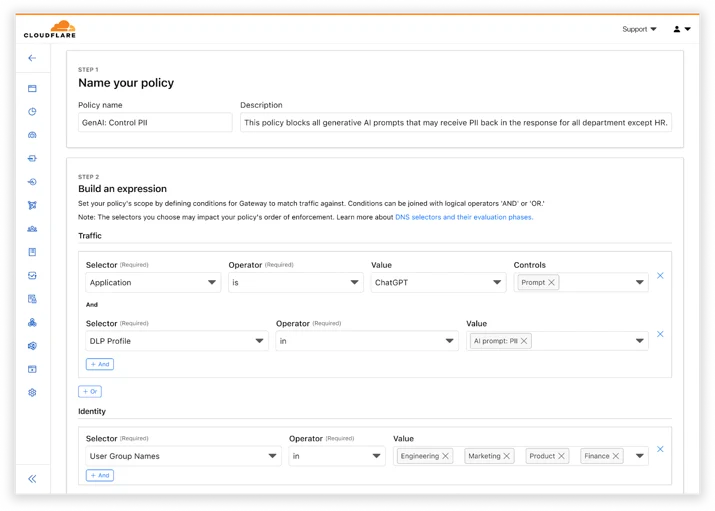This screenshot has height=511, width=715.
Task: Open the 'is' operator dropdown
Action: tap(296, 283)
